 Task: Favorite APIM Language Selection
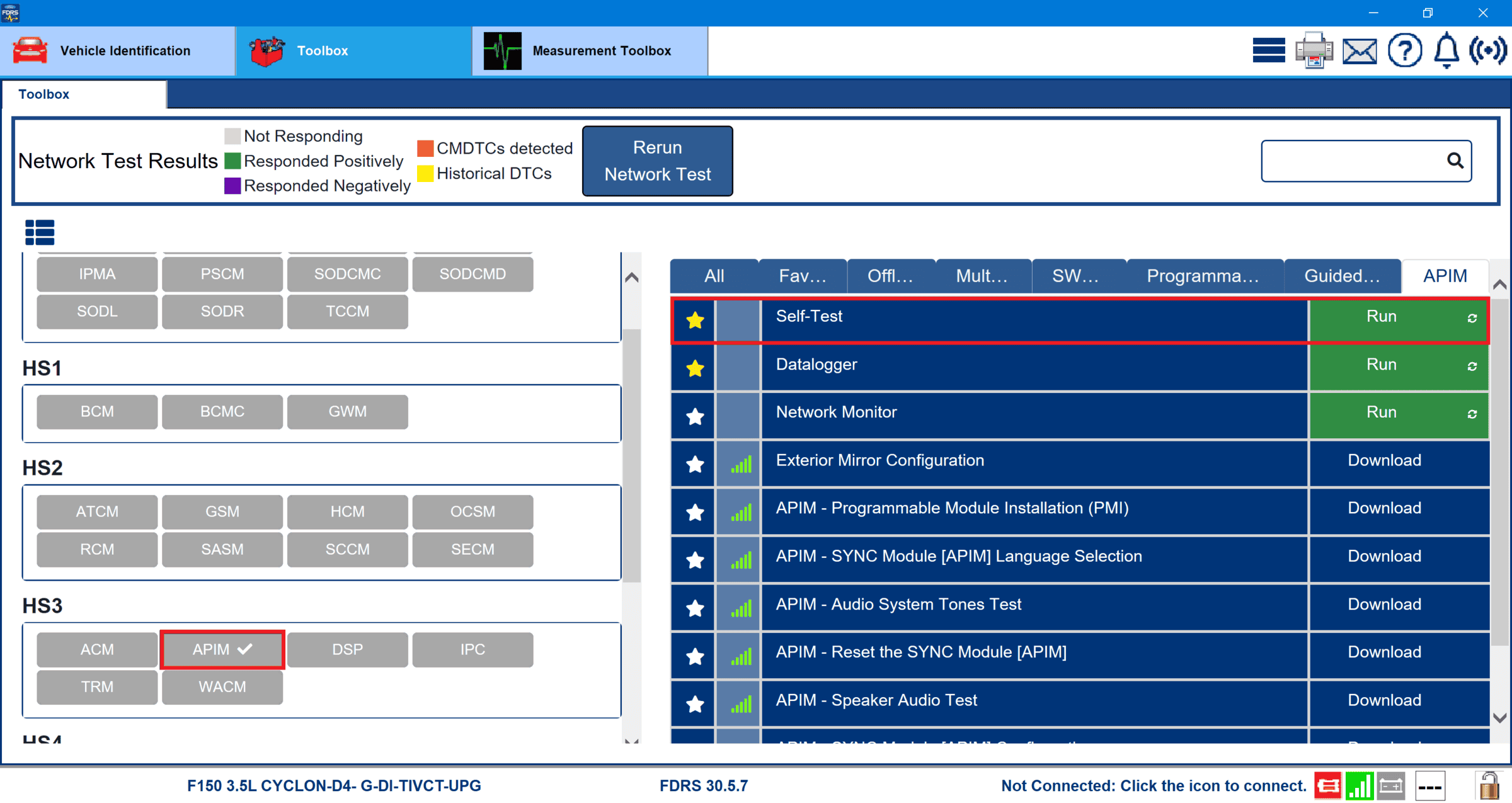point(695,560)
